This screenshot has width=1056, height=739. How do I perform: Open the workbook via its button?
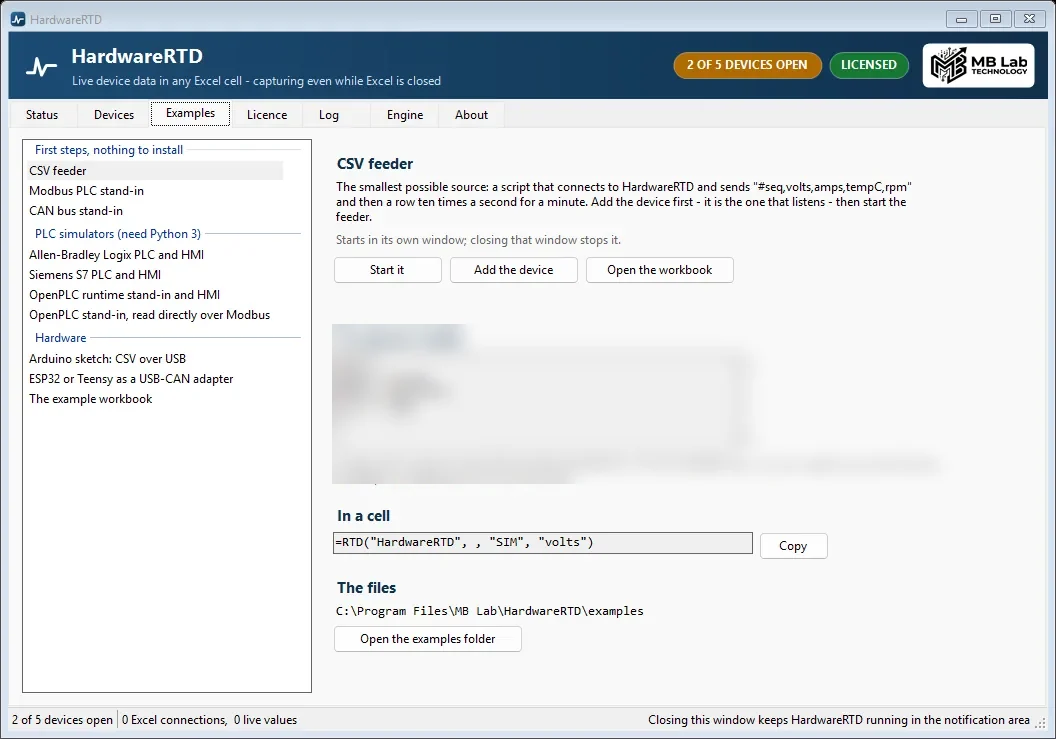click(659, 270)
